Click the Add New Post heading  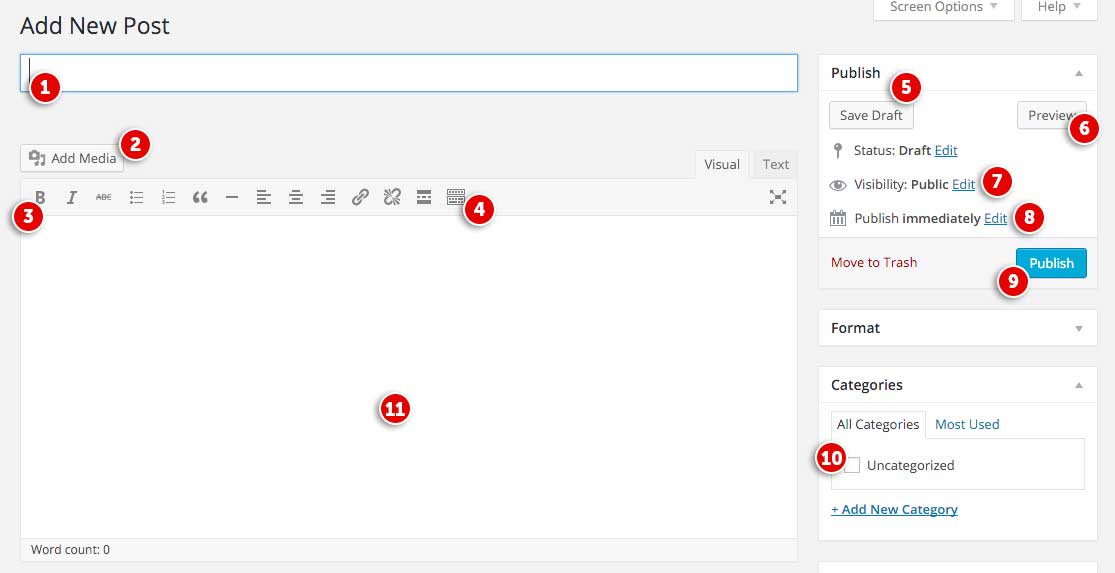pyautogui.click(x=95, y=26)
